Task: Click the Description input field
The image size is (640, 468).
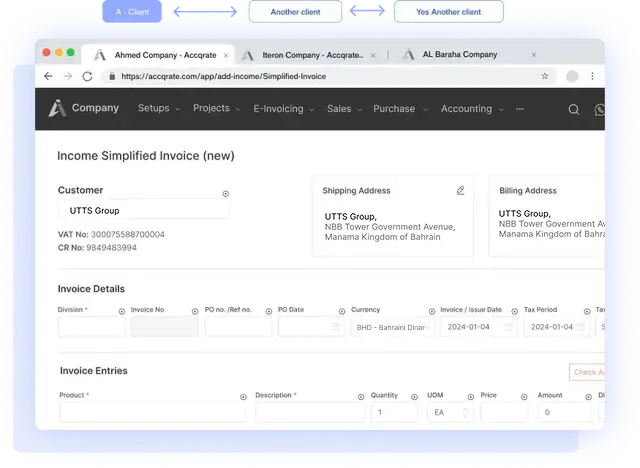Action: tap(310, 412)
